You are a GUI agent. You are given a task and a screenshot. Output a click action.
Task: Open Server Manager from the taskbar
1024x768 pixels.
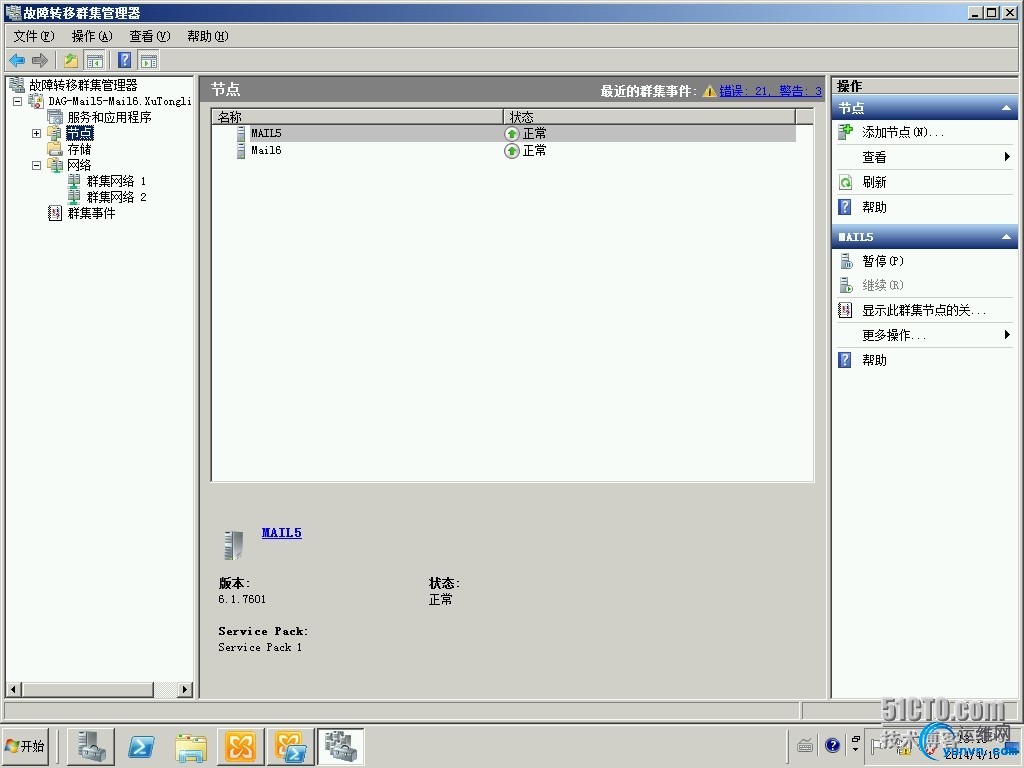[91, 746]
